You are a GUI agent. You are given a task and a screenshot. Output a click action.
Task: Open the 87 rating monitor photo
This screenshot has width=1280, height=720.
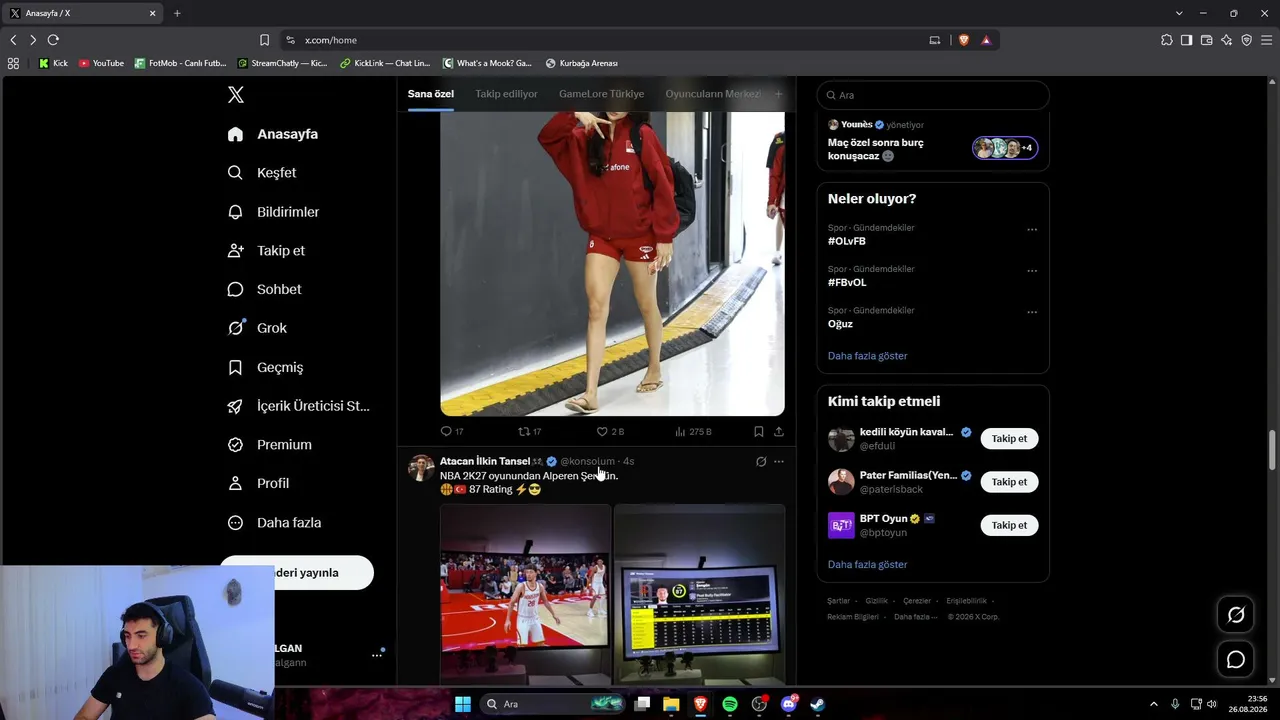pos(699,594)
